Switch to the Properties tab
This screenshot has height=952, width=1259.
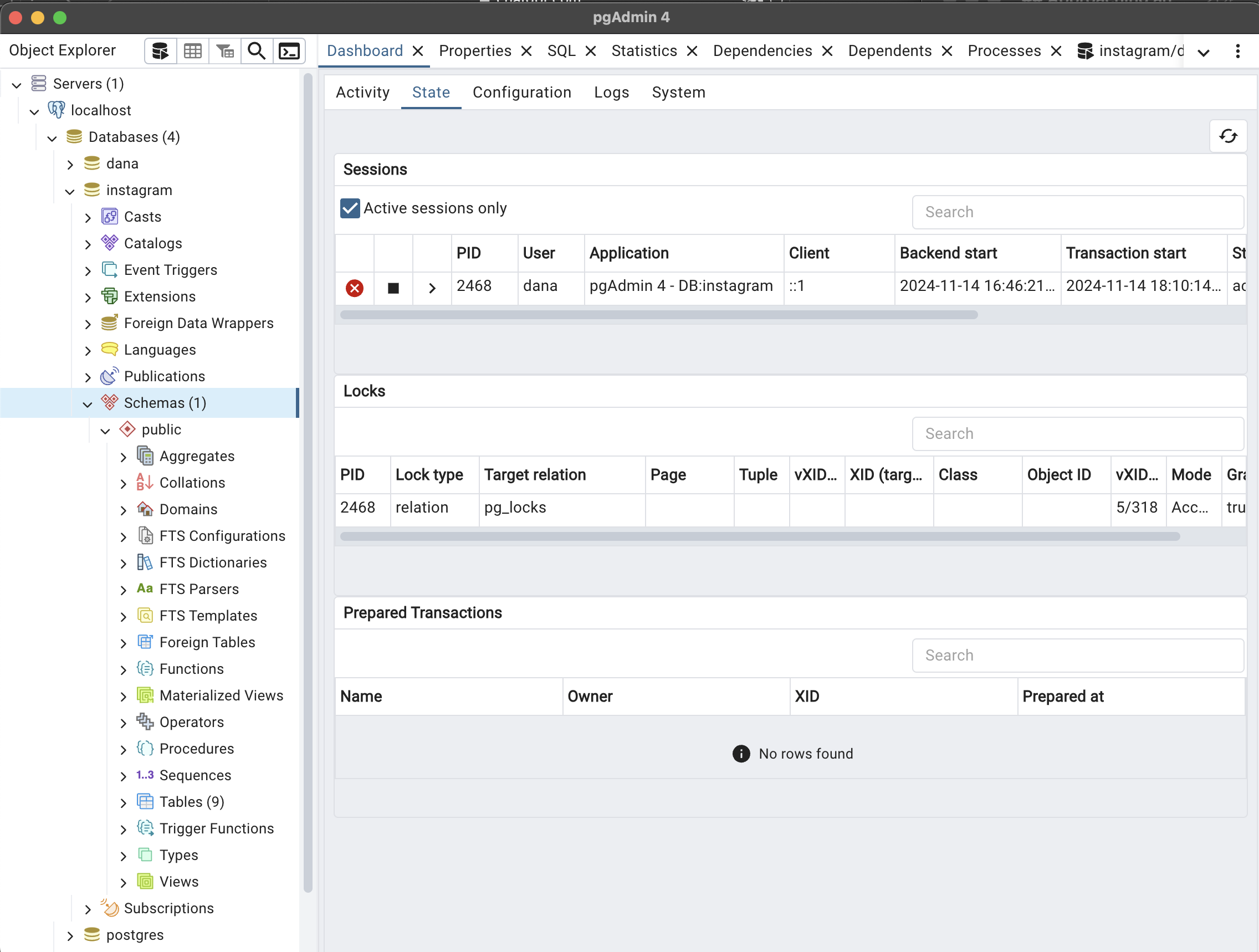click(x=475, y=50)
